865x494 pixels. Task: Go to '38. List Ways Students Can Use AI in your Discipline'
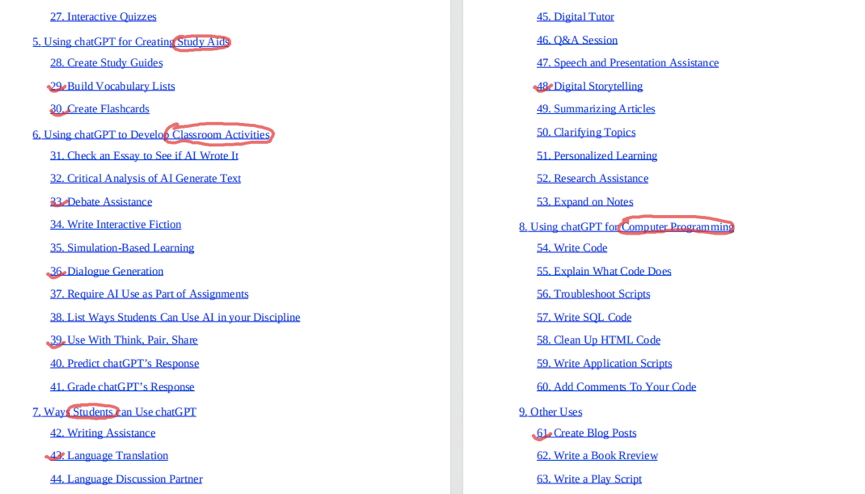pos(175,317)
